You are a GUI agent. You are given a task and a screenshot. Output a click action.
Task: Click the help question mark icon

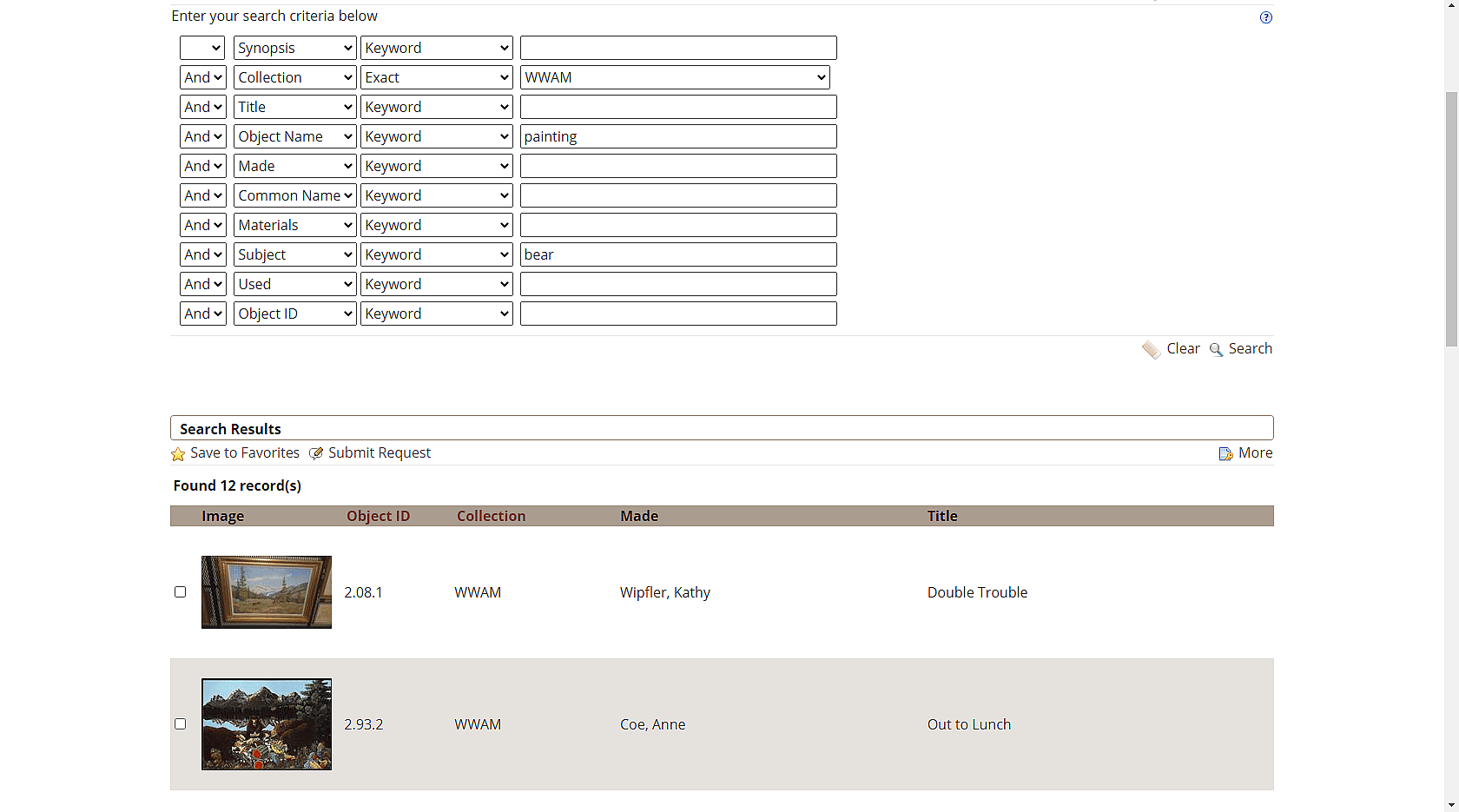[1265, 17]
